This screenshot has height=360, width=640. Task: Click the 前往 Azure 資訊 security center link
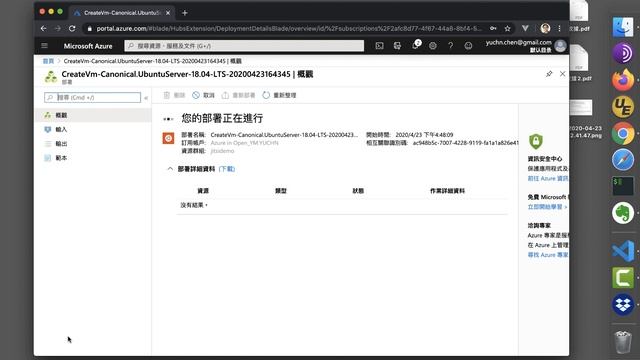(548, 178)
